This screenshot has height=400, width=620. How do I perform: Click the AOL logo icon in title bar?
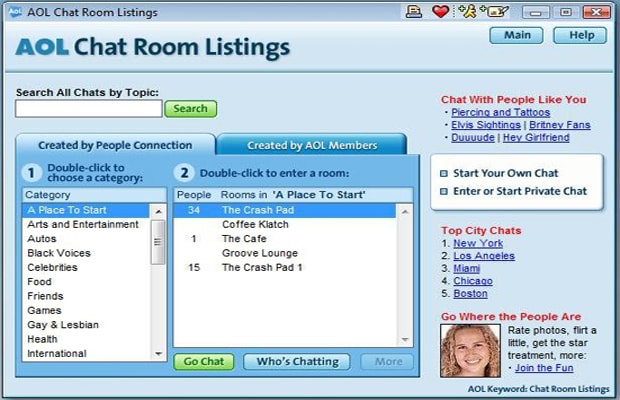[15, 11]
